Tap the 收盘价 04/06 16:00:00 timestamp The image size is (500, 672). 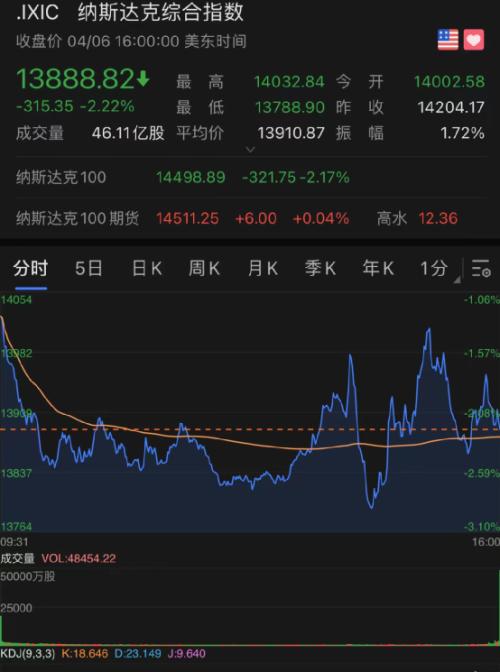point(131,42)
